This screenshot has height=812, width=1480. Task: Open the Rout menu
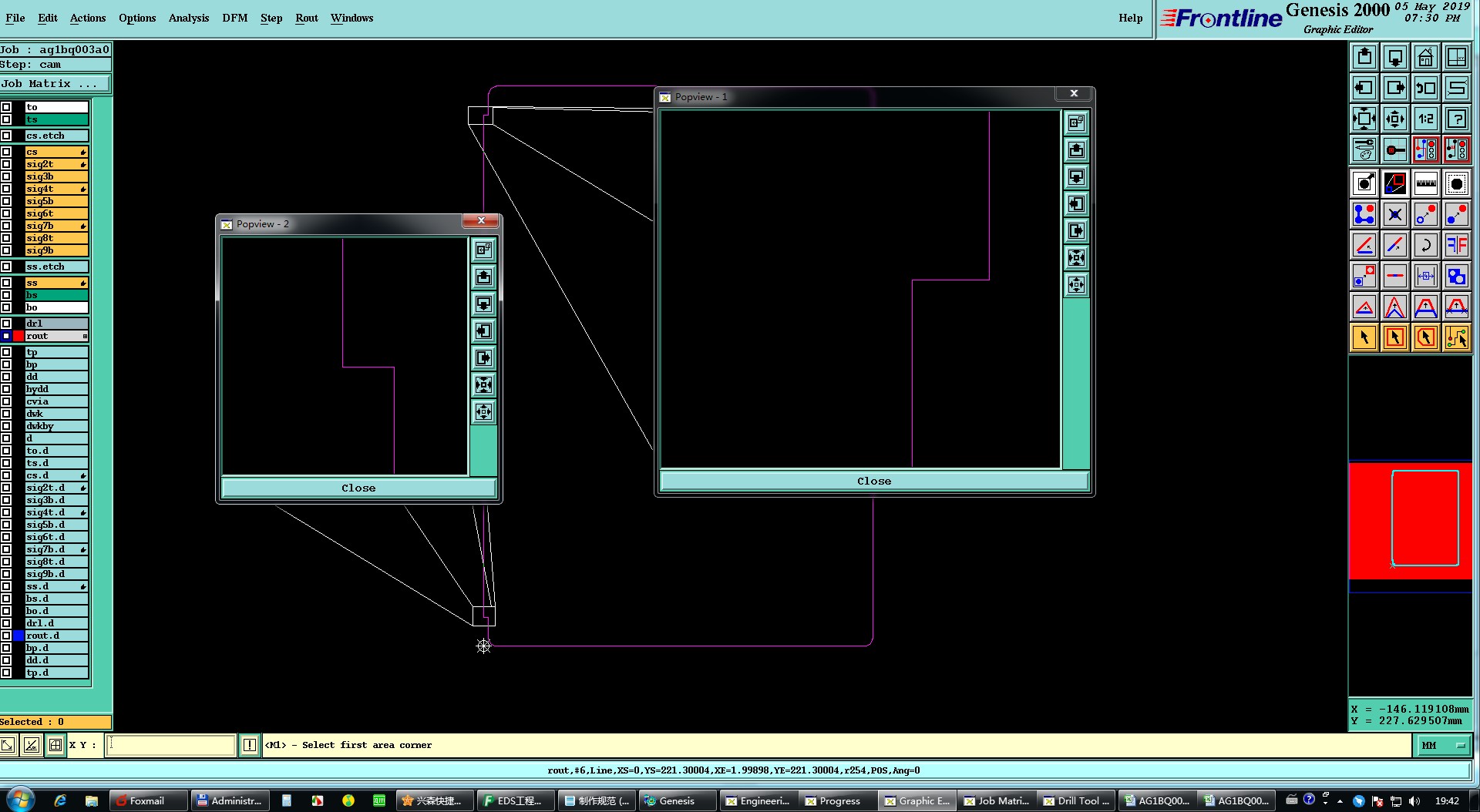(x=307, y=18)
